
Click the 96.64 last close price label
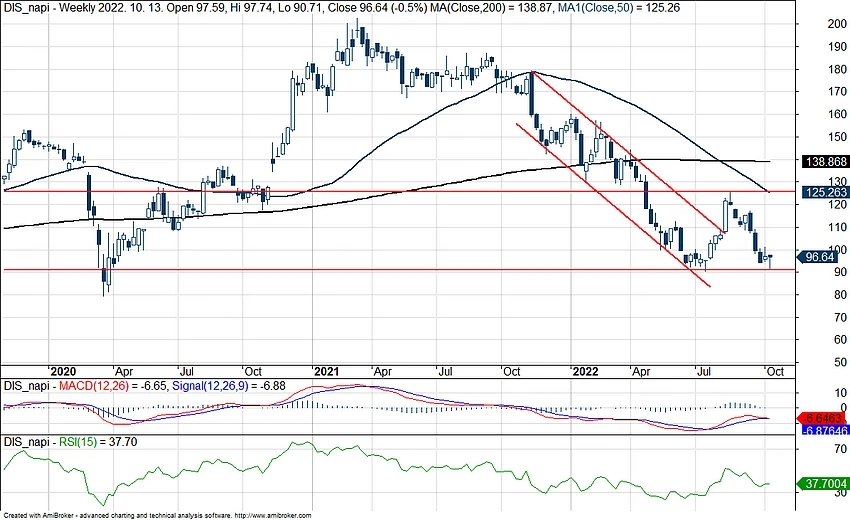[818, 257]
